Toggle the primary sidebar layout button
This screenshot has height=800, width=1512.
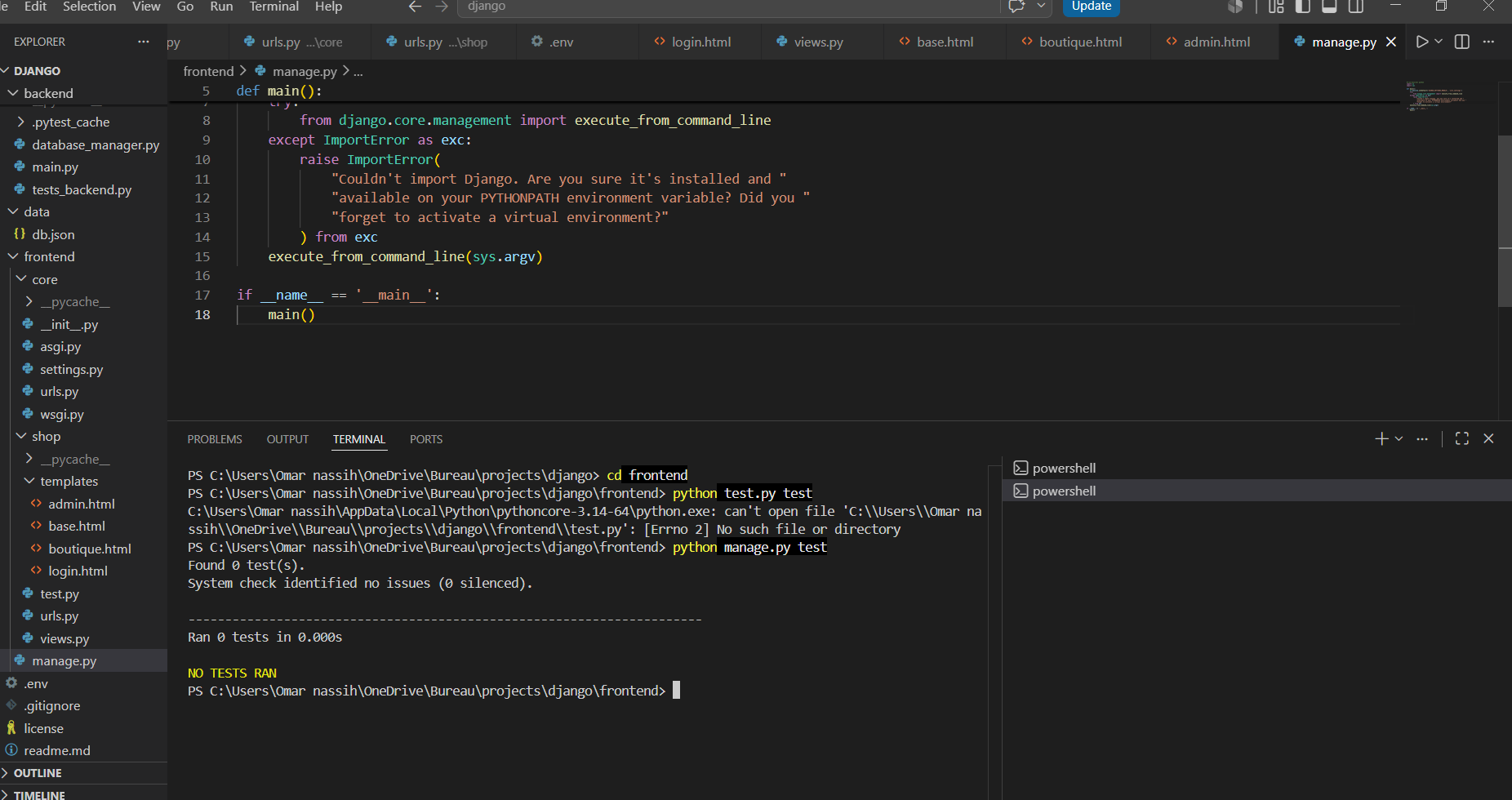(1303, 7)
